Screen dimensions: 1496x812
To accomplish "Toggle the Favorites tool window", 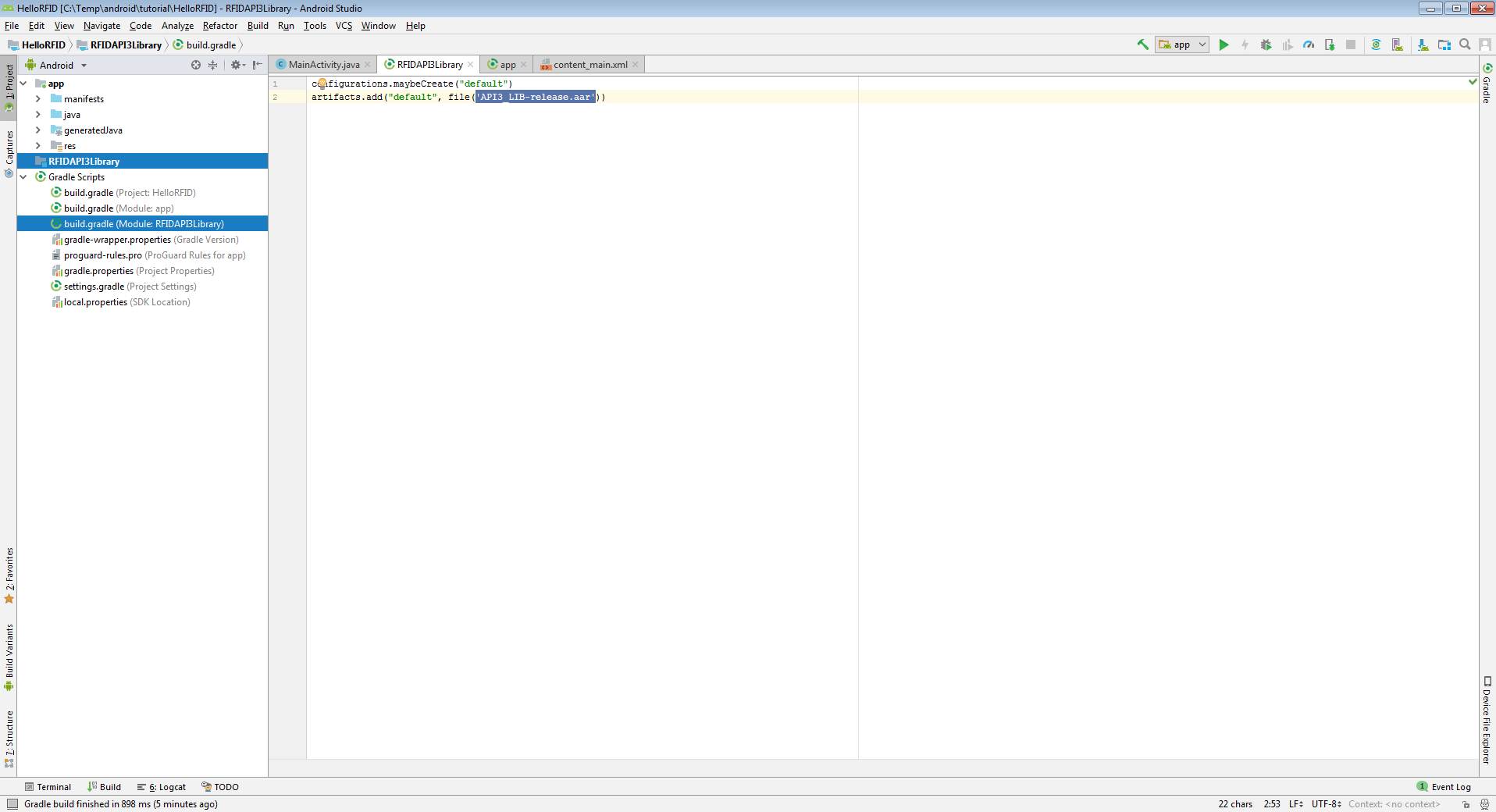I will pyautogui.click(x=9, y=575).
